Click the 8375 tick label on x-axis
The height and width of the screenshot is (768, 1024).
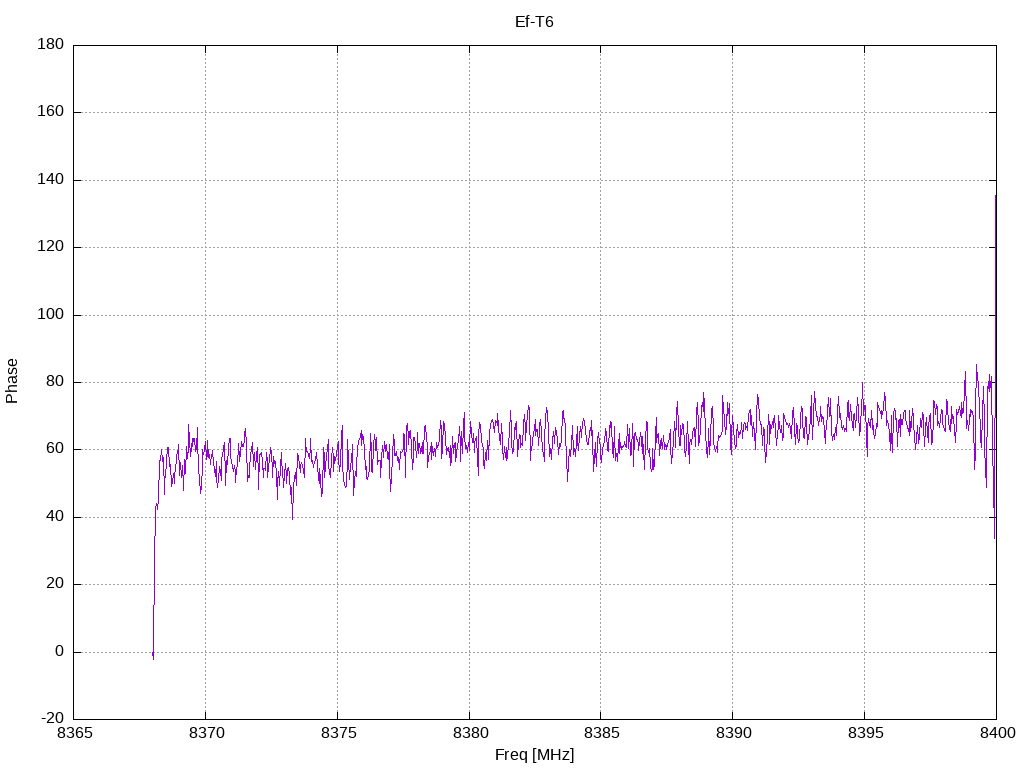tap(337, 734)
